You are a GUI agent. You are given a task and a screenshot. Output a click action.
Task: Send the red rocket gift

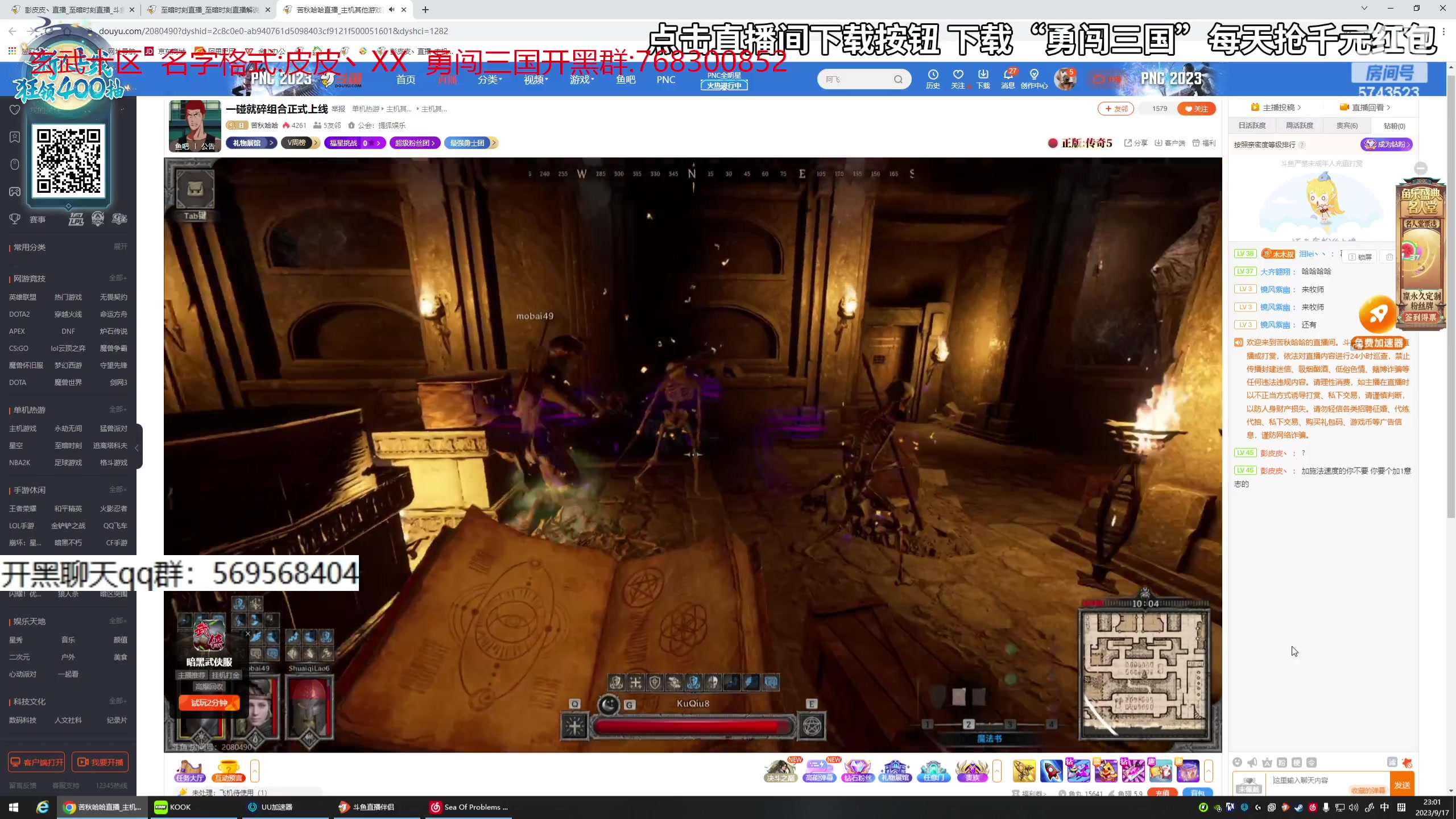1051,771
